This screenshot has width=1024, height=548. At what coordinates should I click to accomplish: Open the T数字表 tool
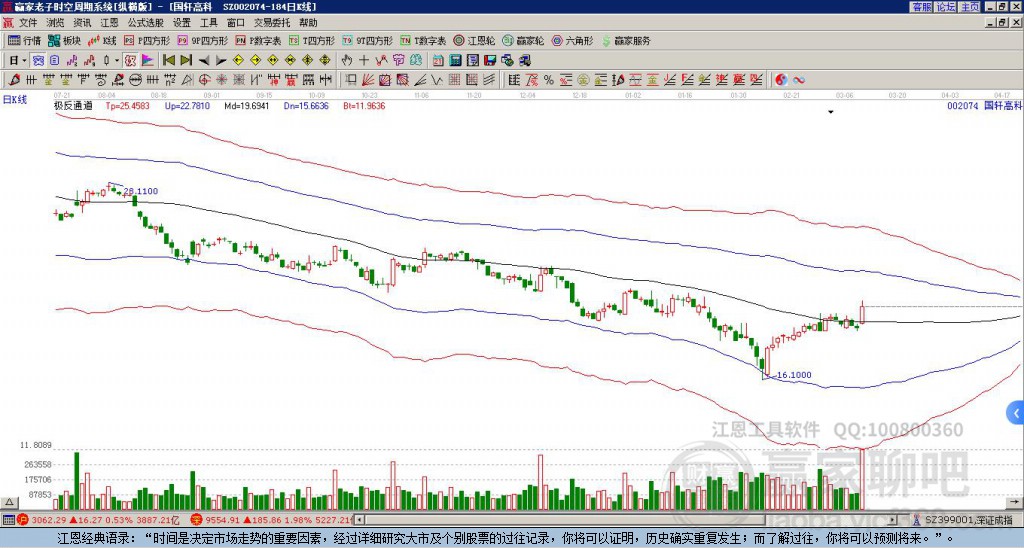point(423,40)
